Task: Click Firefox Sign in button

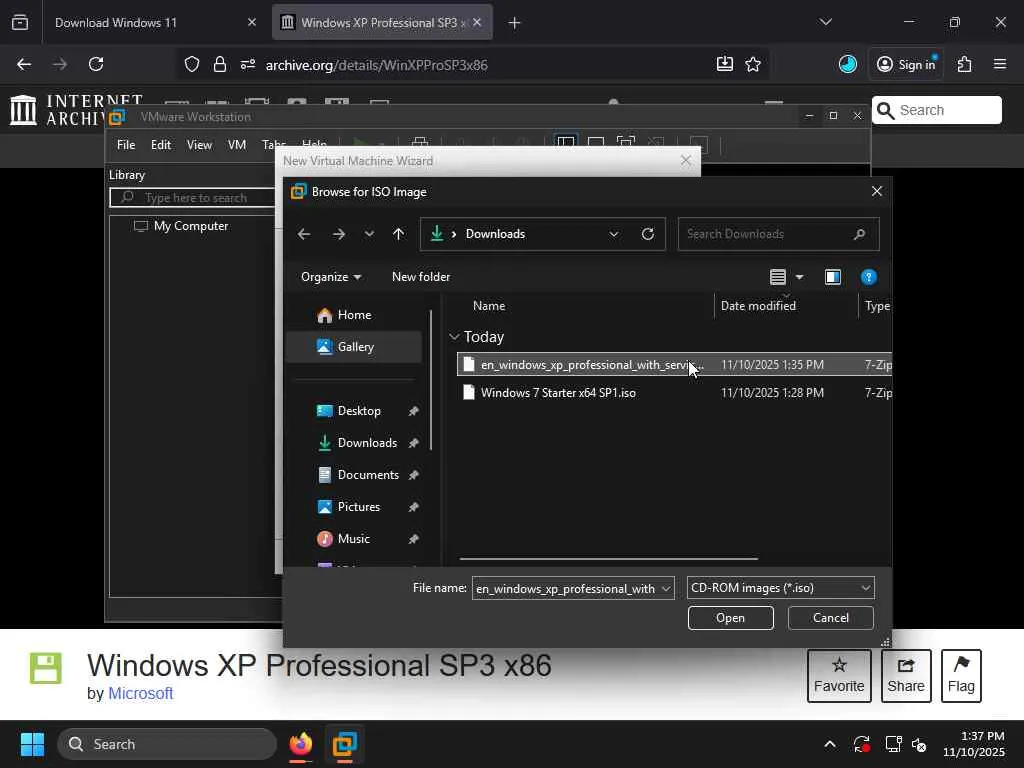Action: pyautogui.click(x=906, y=65)
